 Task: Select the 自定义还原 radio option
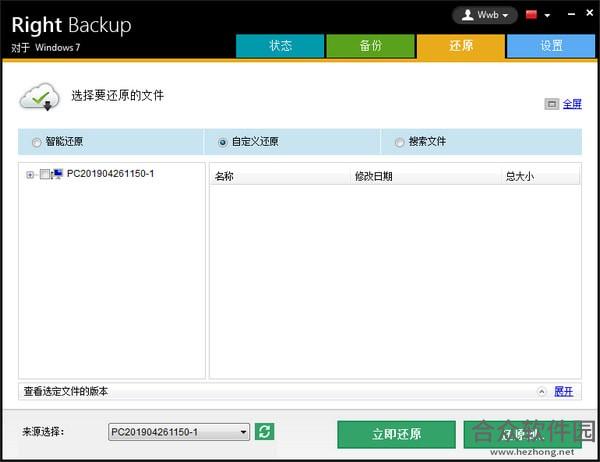click(222, 142)
